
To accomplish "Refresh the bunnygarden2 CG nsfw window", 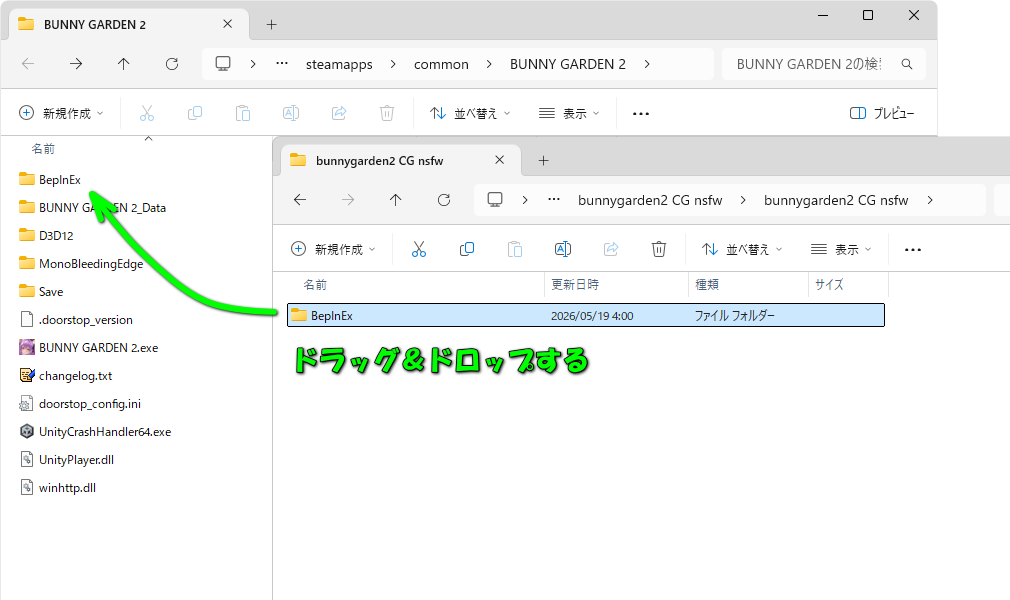I will click(444, 200).
